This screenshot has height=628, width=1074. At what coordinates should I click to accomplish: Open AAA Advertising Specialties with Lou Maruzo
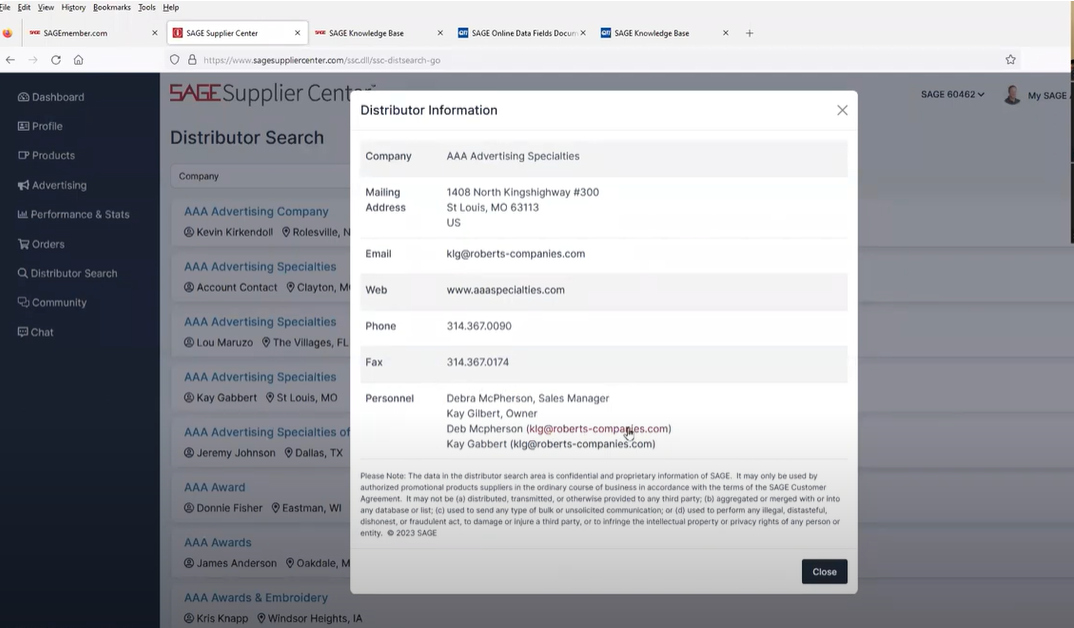(260, 322)
